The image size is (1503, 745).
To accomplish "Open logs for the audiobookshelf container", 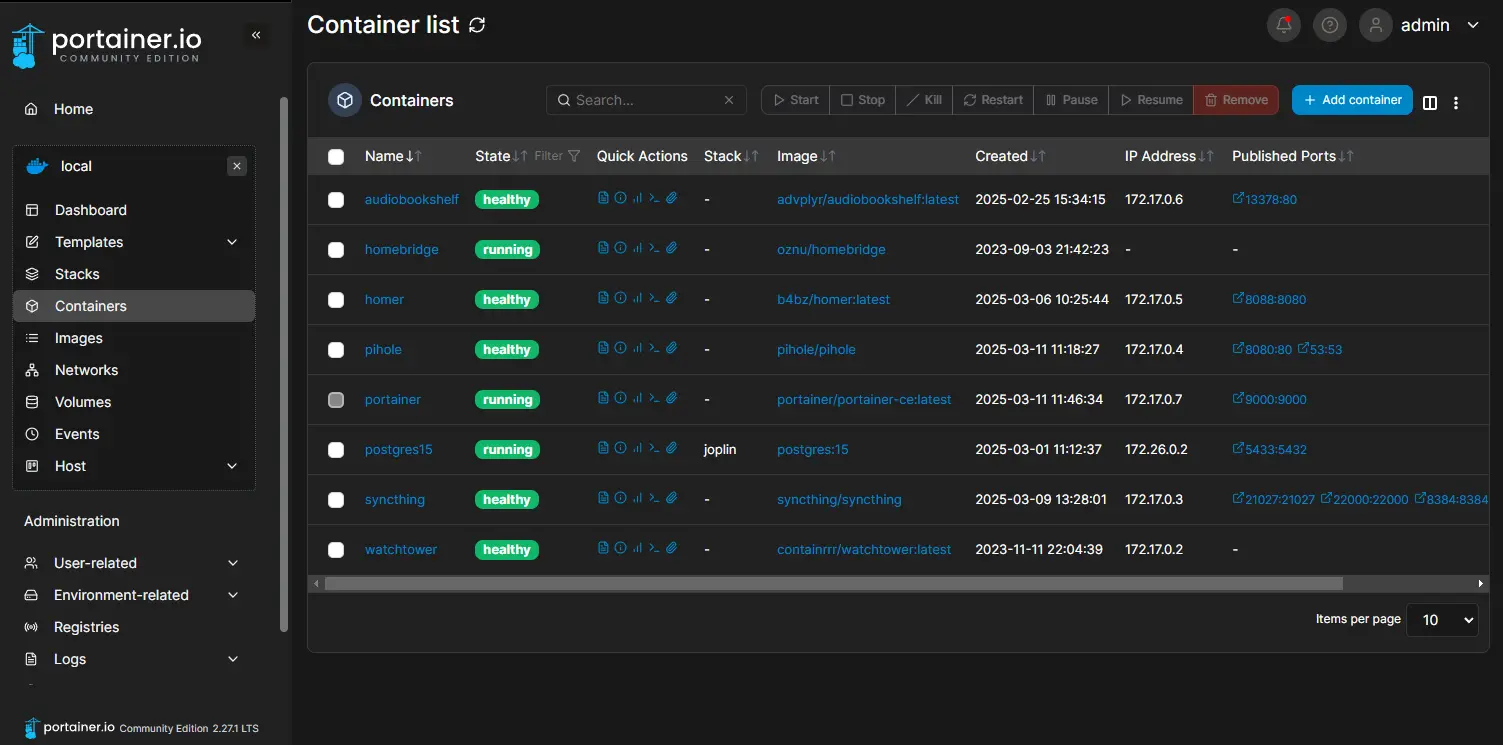I will pos(602,198).
